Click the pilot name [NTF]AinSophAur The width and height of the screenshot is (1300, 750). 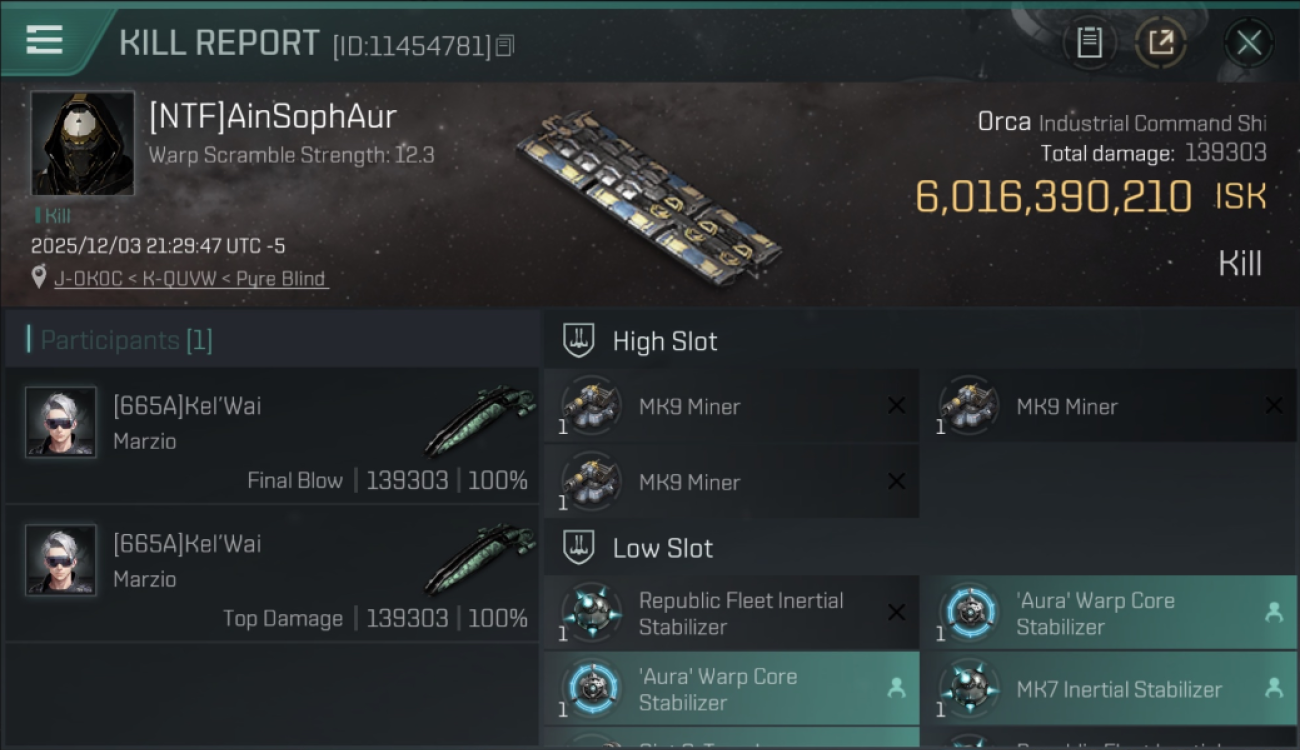click(x=272, y=116)
